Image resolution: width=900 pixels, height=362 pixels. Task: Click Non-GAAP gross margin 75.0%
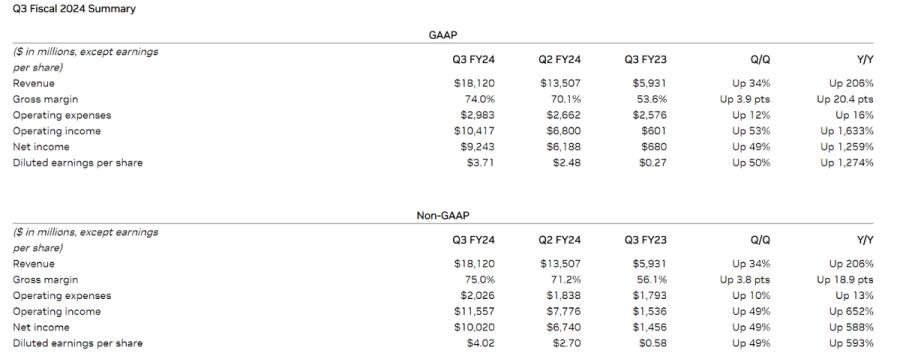pyautogui.click(x=480, y=280)
